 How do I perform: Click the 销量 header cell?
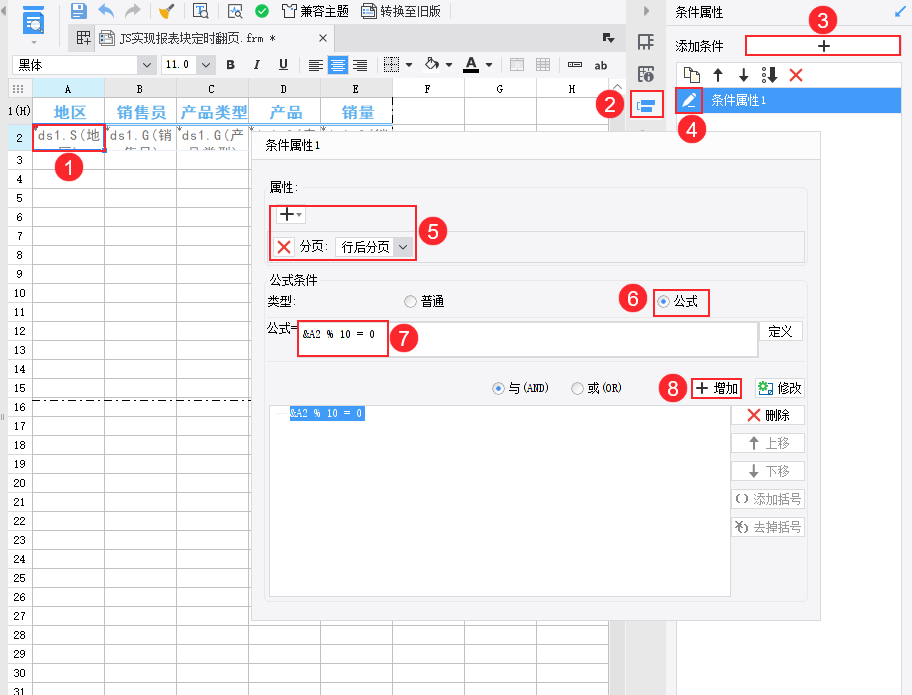(356, 112)
